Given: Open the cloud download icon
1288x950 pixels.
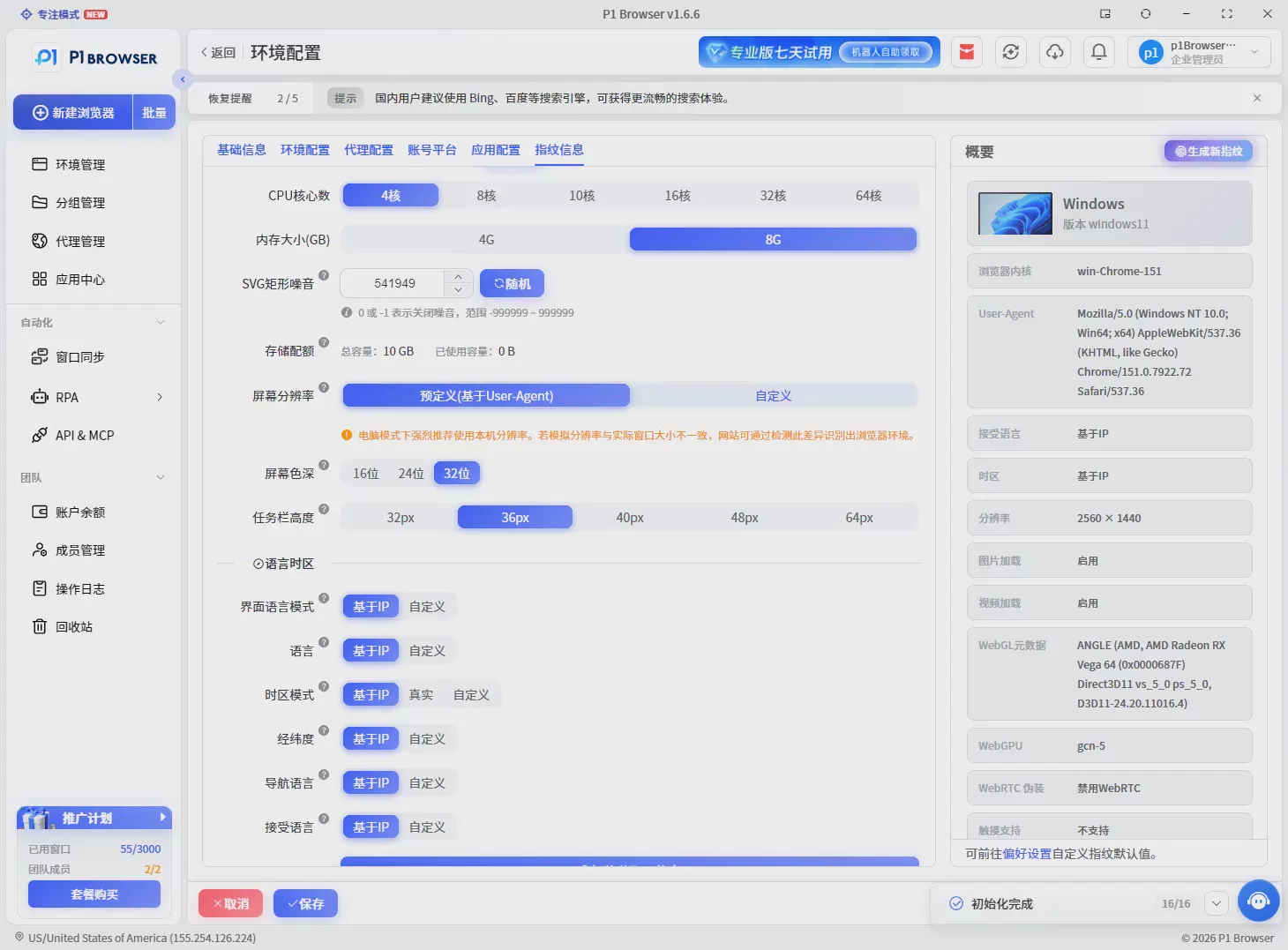Looking at the screenshot, I should [1055, 52].
